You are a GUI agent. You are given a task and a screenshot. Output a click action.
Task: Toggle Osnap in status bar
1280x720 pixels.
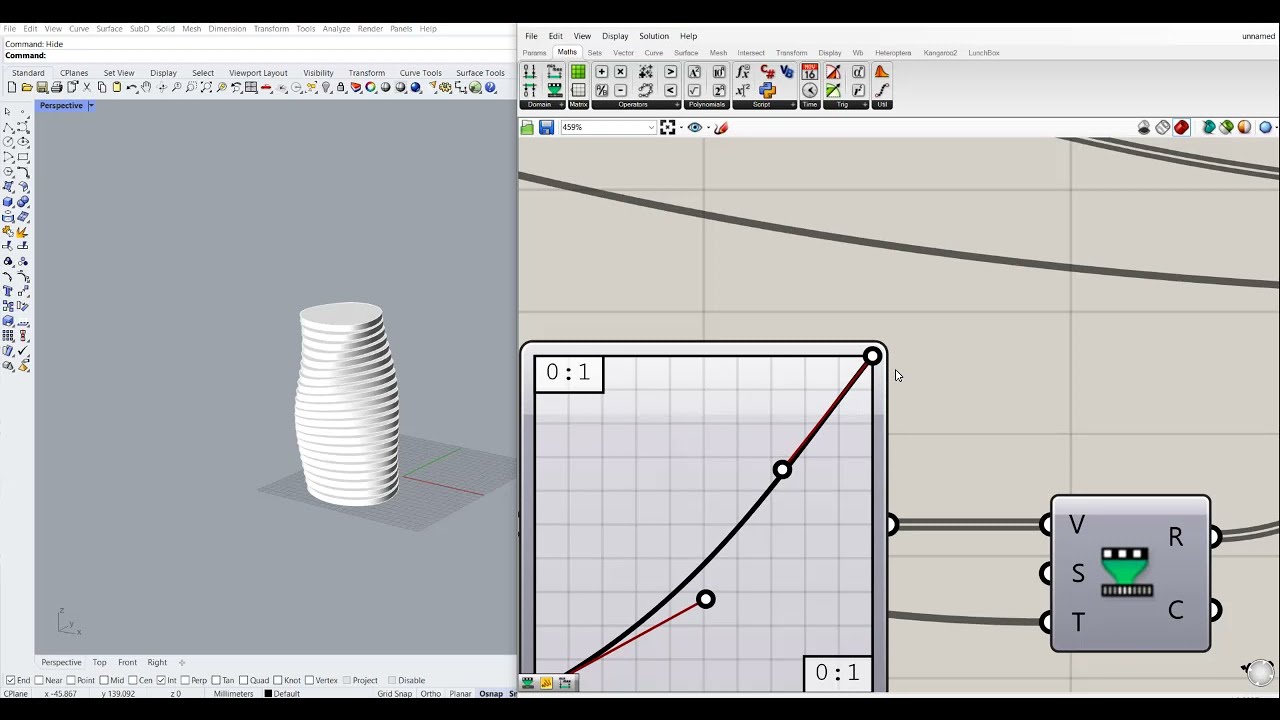point(491,694)
